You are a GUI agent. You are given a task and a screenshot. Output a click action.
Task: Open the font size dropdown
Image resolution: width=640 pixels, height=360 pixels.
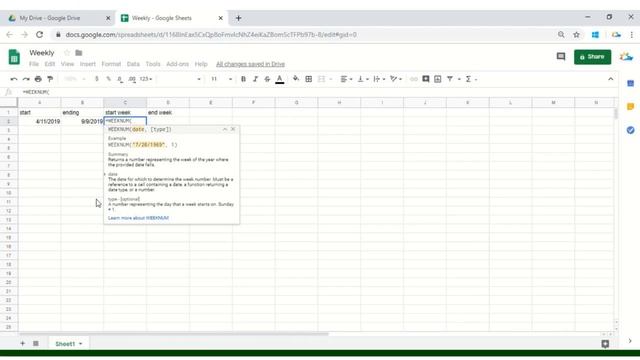click(x=221, y=79)
